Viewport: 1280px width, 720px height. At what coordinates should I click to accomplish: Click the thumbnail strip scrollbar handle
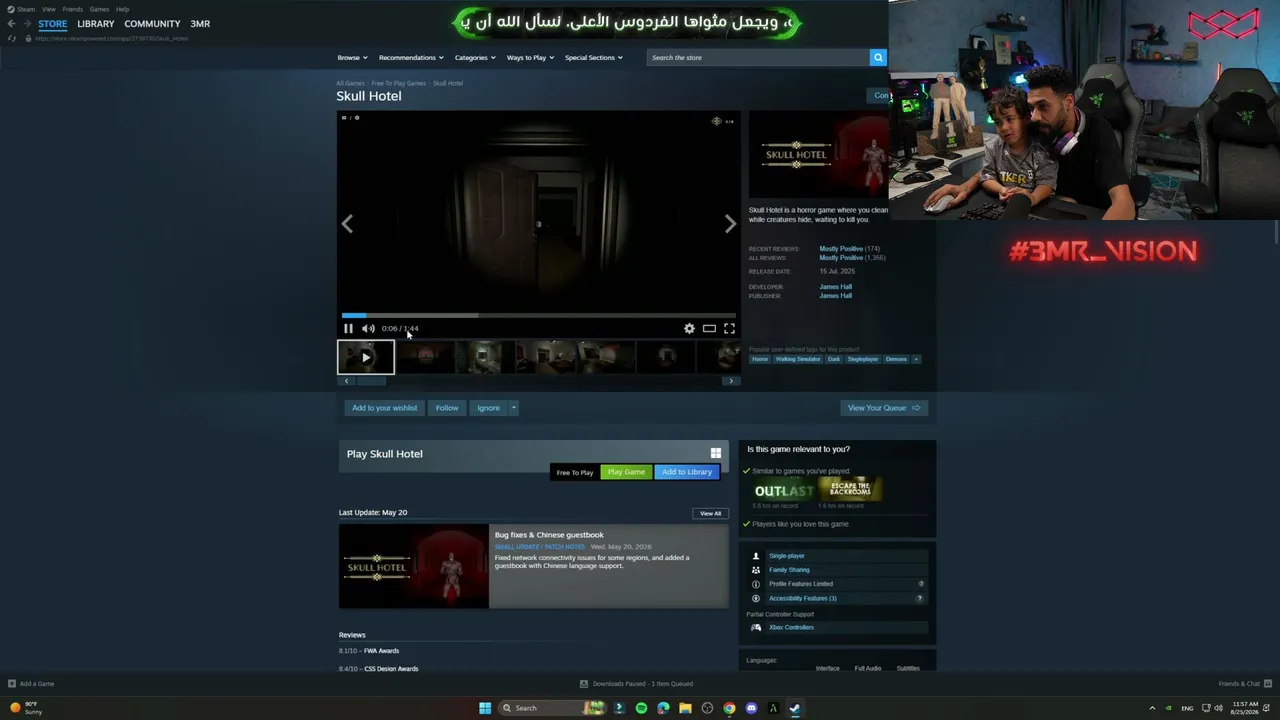tap(371, 381)
